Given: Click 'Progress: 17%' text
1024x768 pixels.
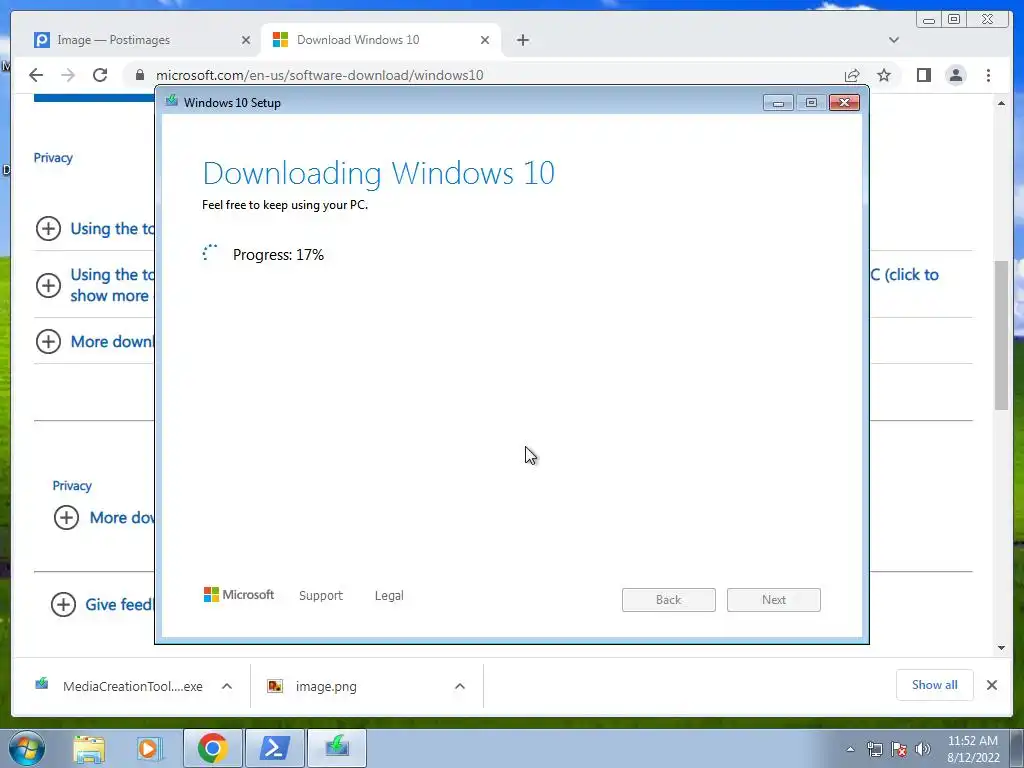Looking at the screenshot, I should (278, 255).
